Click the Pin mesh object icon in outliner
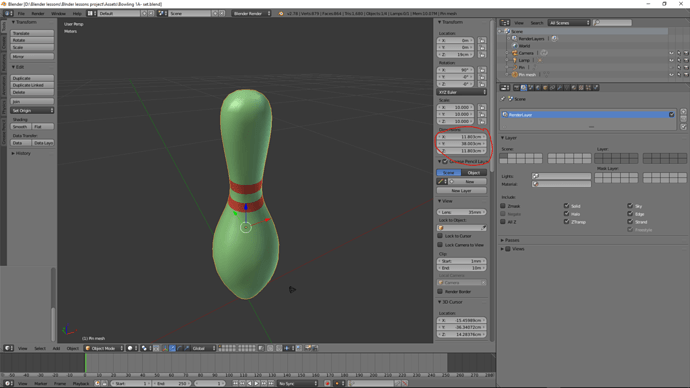Screen dimensions: 690x388 pyautogui.click(x=514, y=75)
